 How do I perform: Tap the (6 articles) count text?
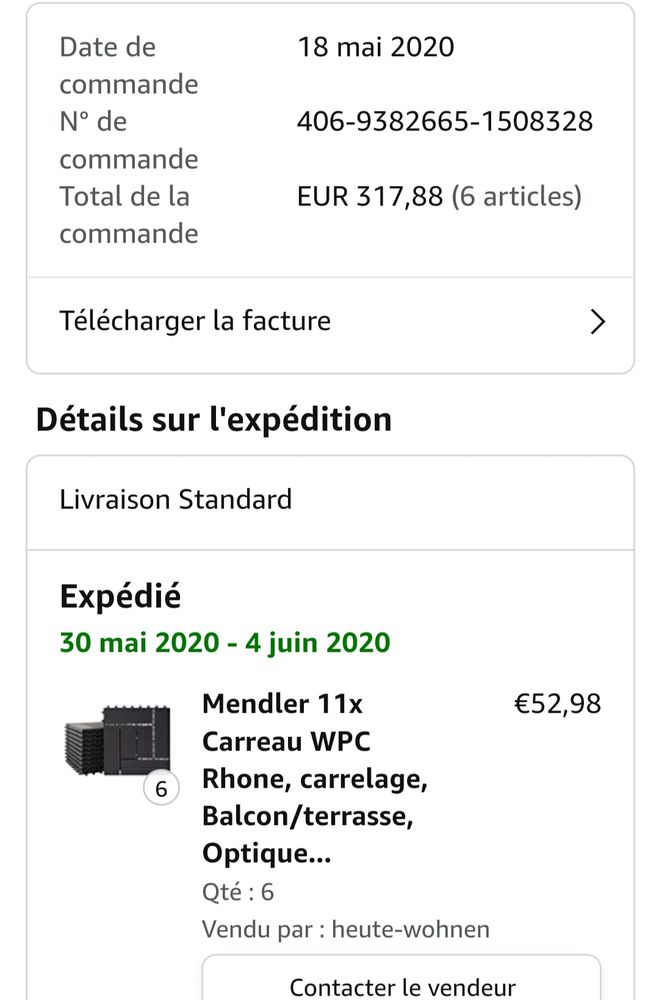tap(516, 196)
